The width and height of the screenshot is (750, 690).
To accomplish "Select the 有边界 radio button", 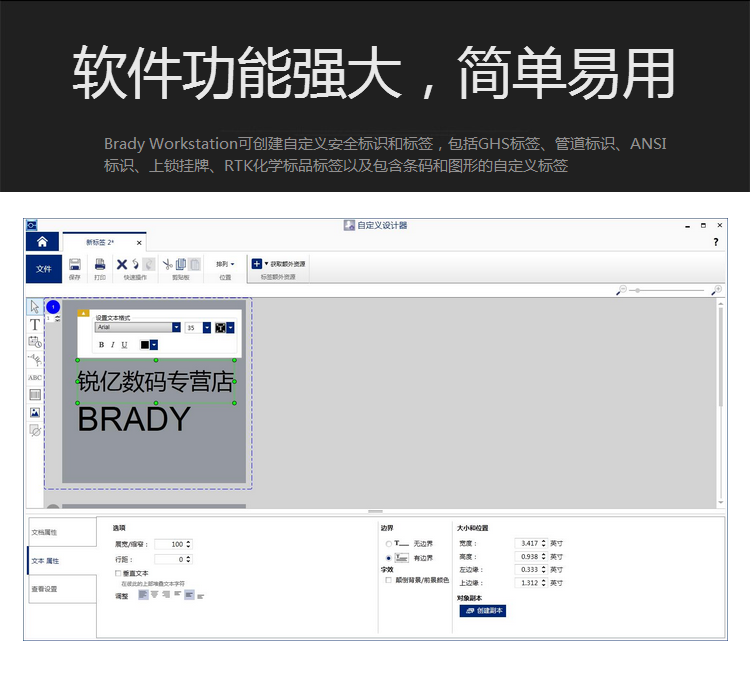I will click(x=388, y=558).
